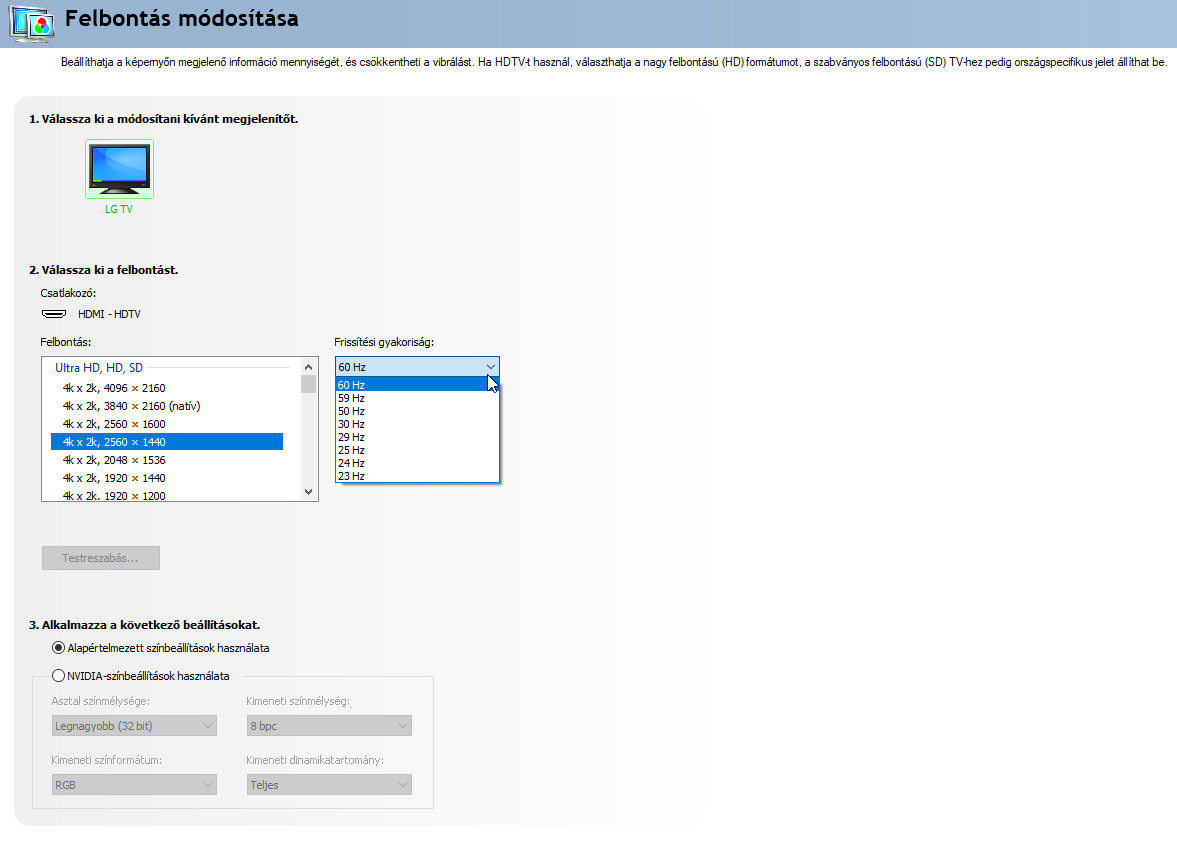
Task: Select resolution 2048 × 1536
Action: coord(167,460)
